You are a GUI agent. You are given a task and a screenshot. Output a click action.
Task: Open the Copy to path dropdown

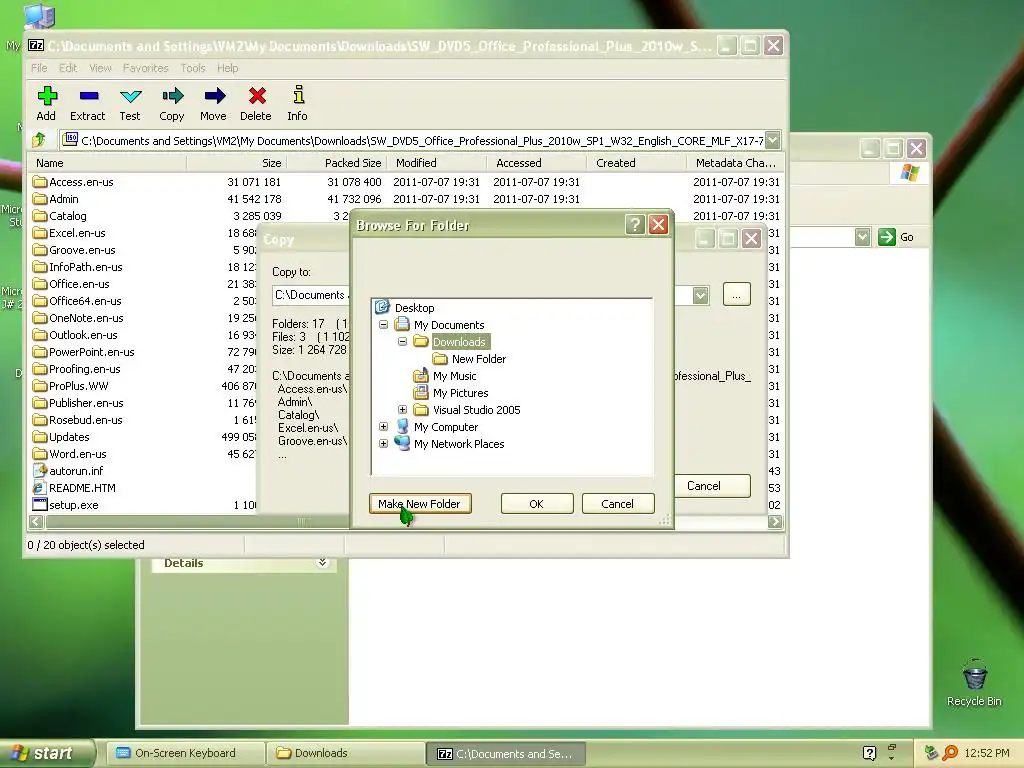(x=700, y=295)
